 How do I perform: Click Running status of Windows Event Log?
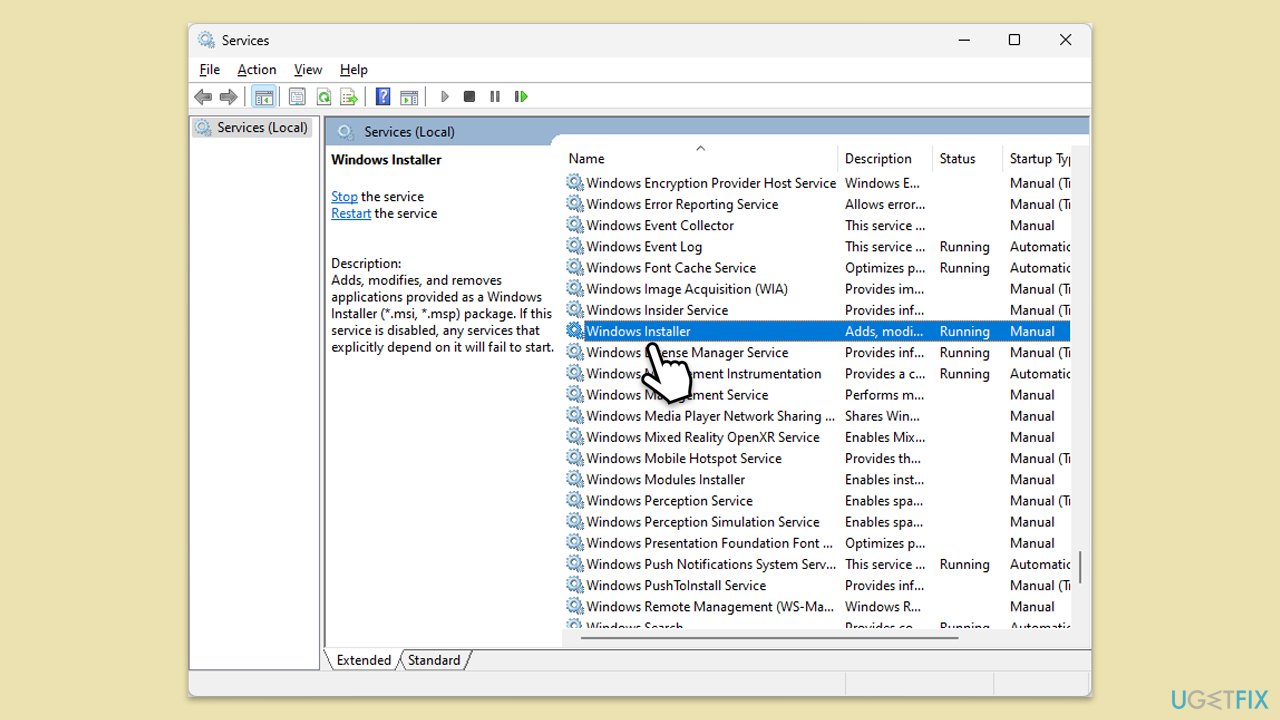click(x=964, y=247)
